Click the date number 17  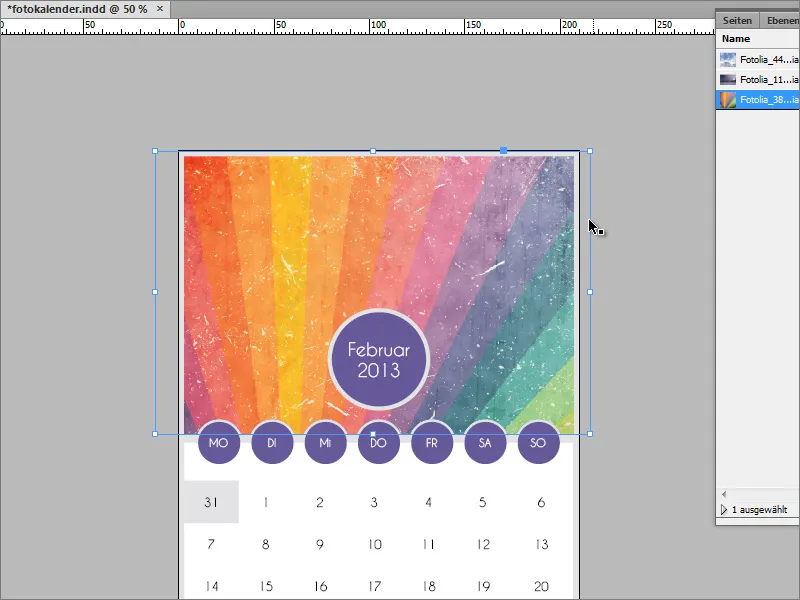click(375, 586)
